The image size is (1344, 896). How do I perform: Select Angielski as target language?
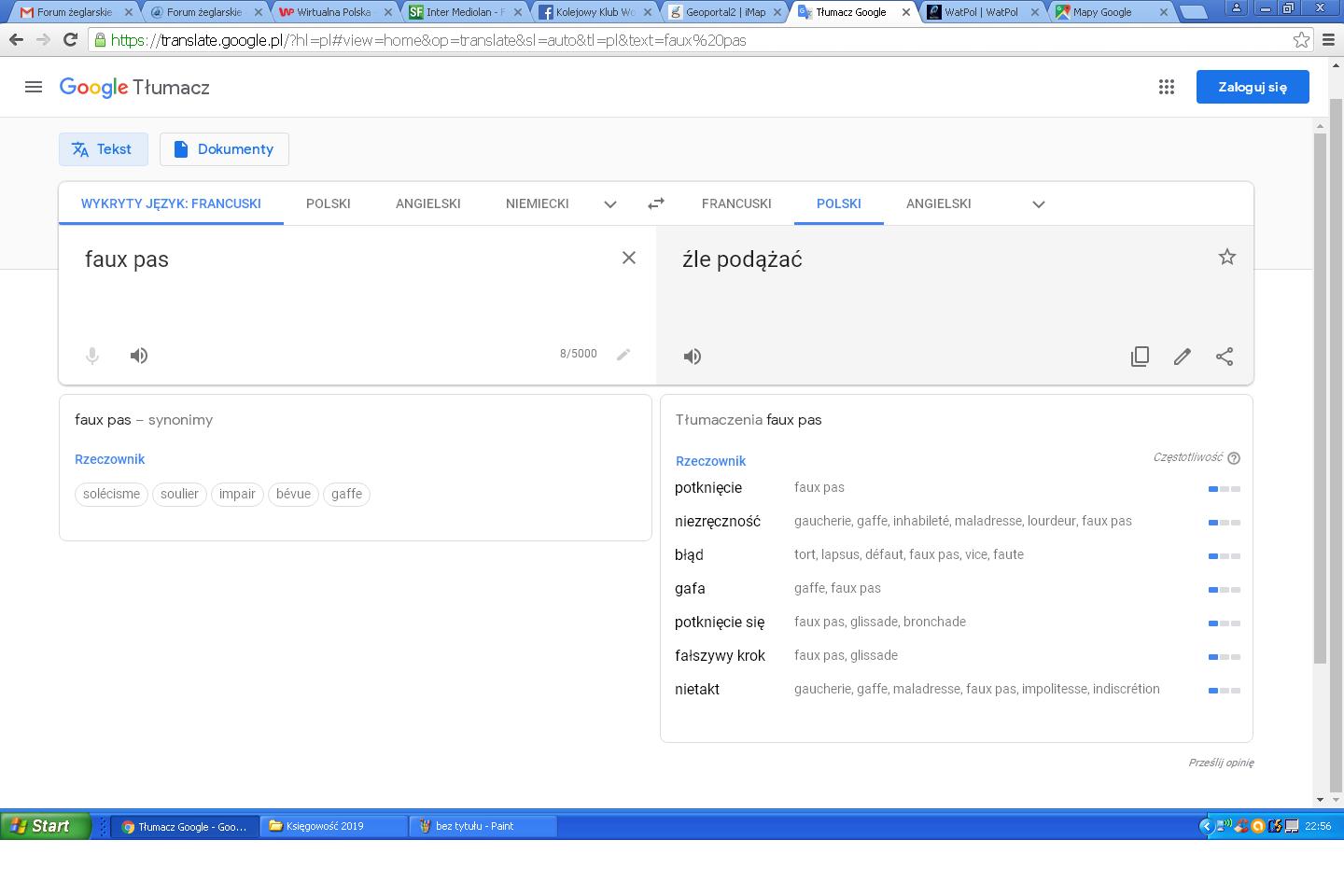[939, 203]
